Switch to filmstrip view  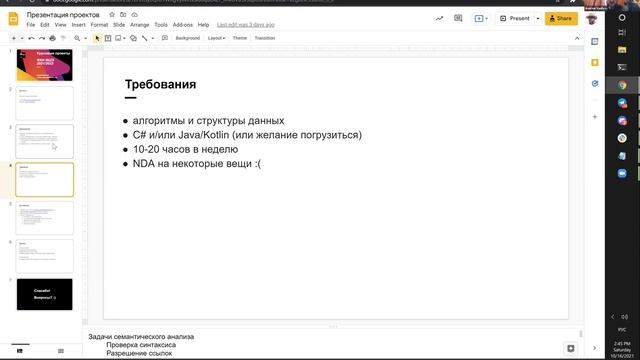(20, 351)
